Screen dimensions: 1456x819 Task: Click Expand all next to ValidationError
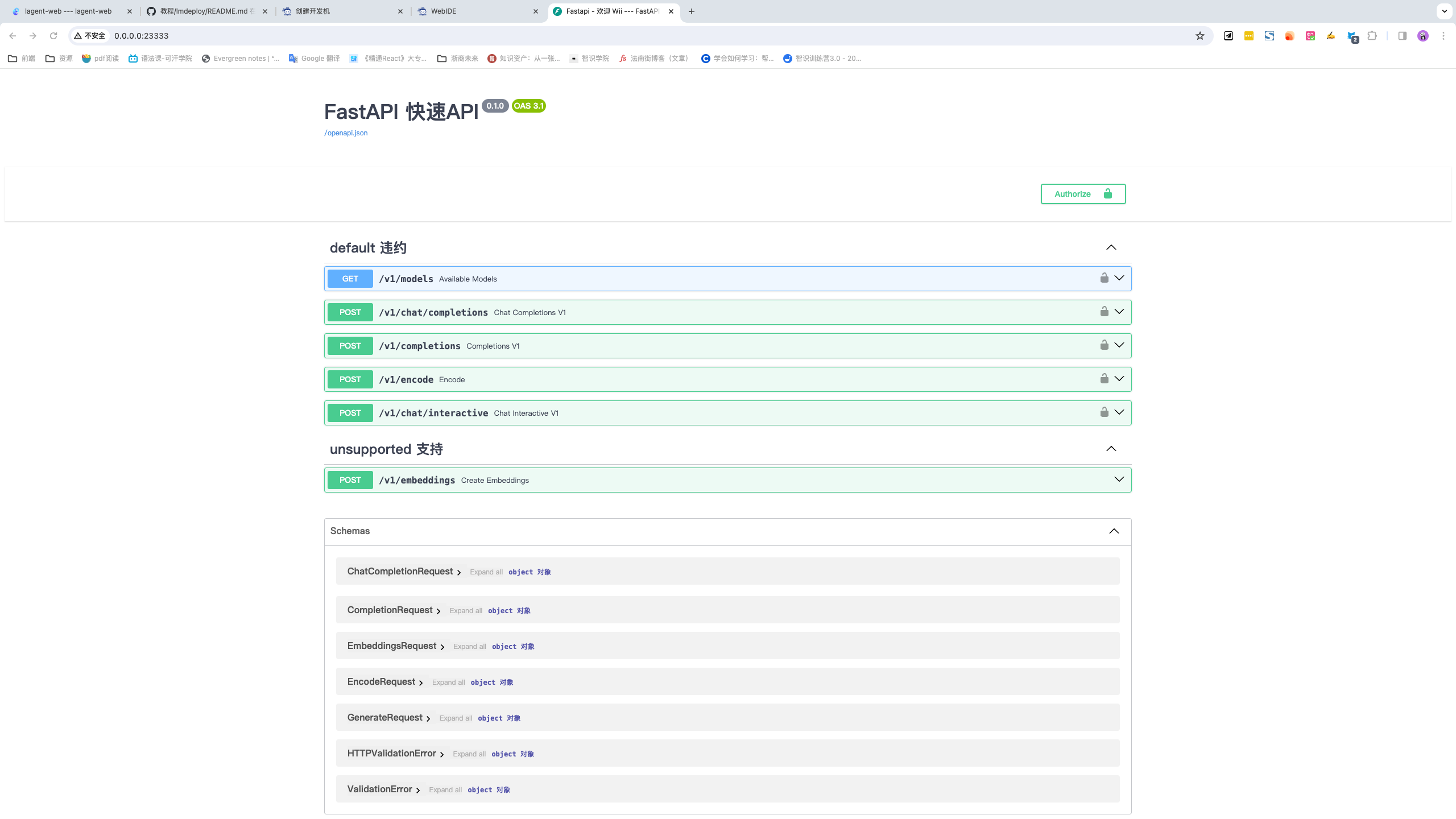[445, 790]
